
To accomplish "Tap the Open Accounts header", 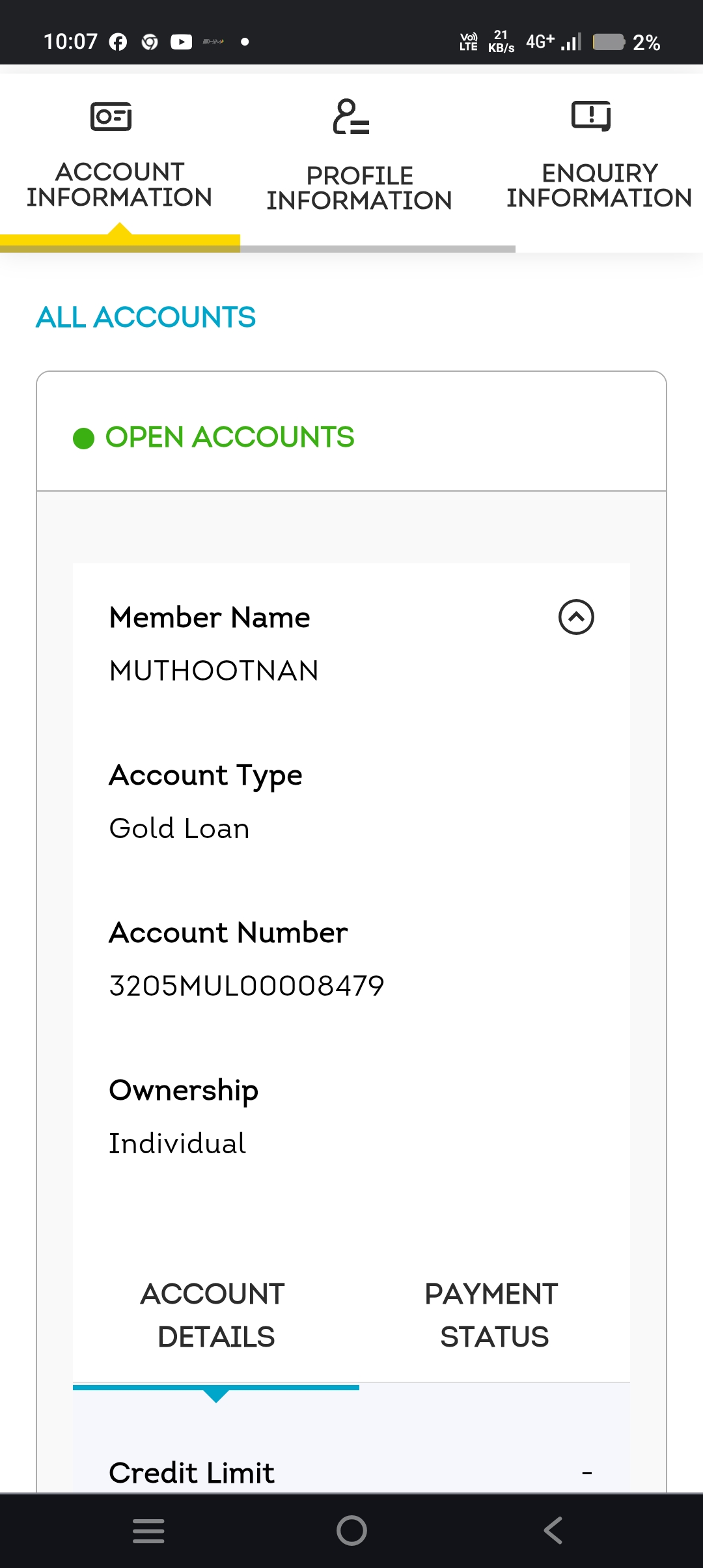I will pyautogui.click(x=230, y=437).
